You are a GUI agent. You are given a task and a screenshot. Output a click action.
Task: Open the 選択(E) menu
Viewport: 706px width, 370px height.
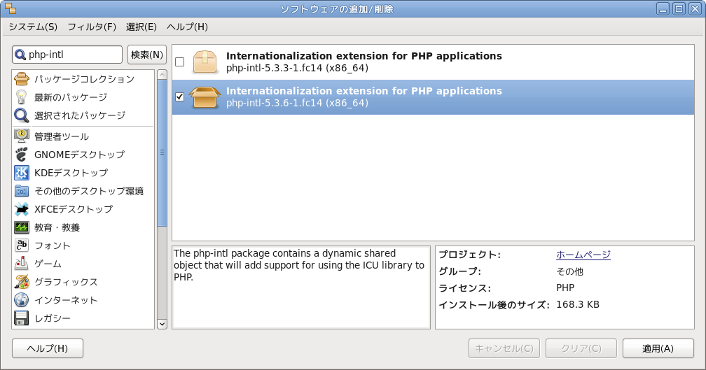tap(141, 27)
